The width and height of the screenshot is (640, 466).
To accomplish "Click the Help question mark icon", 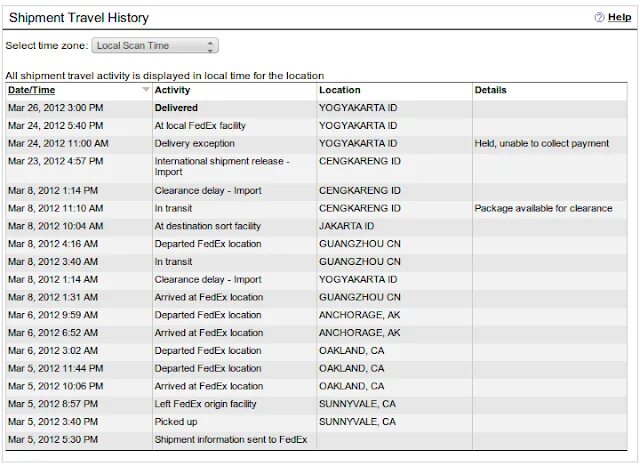I will 599,17.
